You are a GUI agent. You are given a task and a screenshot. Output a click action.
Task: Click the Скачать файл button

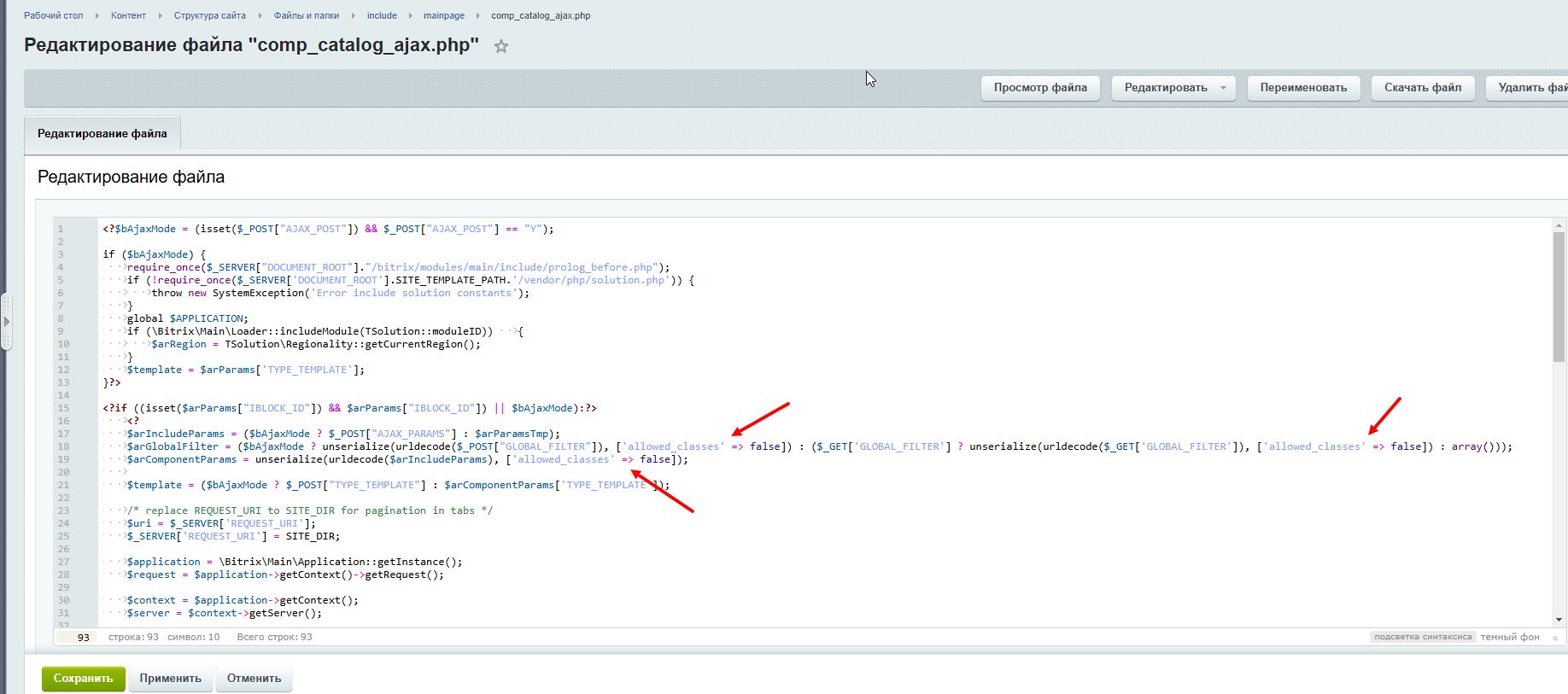point(1422,88)
